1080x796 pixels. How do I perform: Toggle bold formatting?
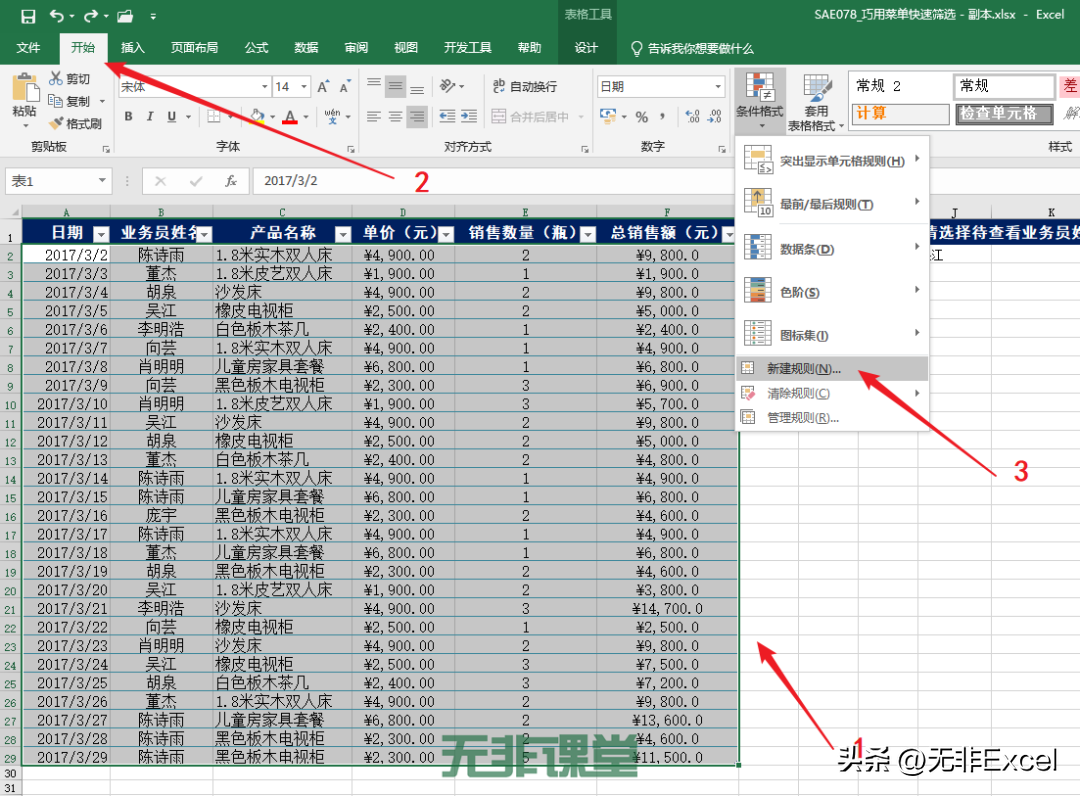(128, 116)
